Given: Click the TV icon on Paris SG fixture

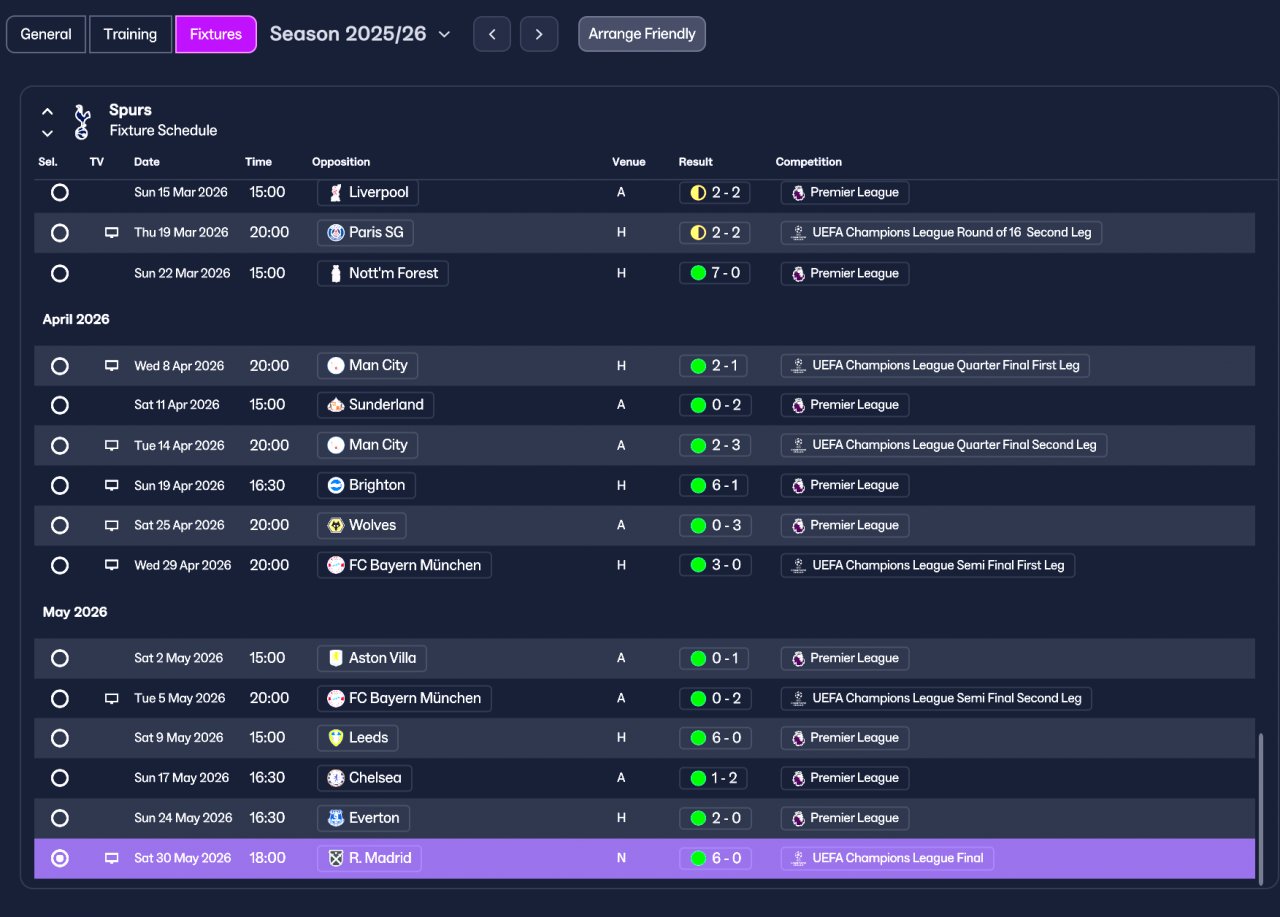Looking at the screenshot, I should (x=112, y=233).
